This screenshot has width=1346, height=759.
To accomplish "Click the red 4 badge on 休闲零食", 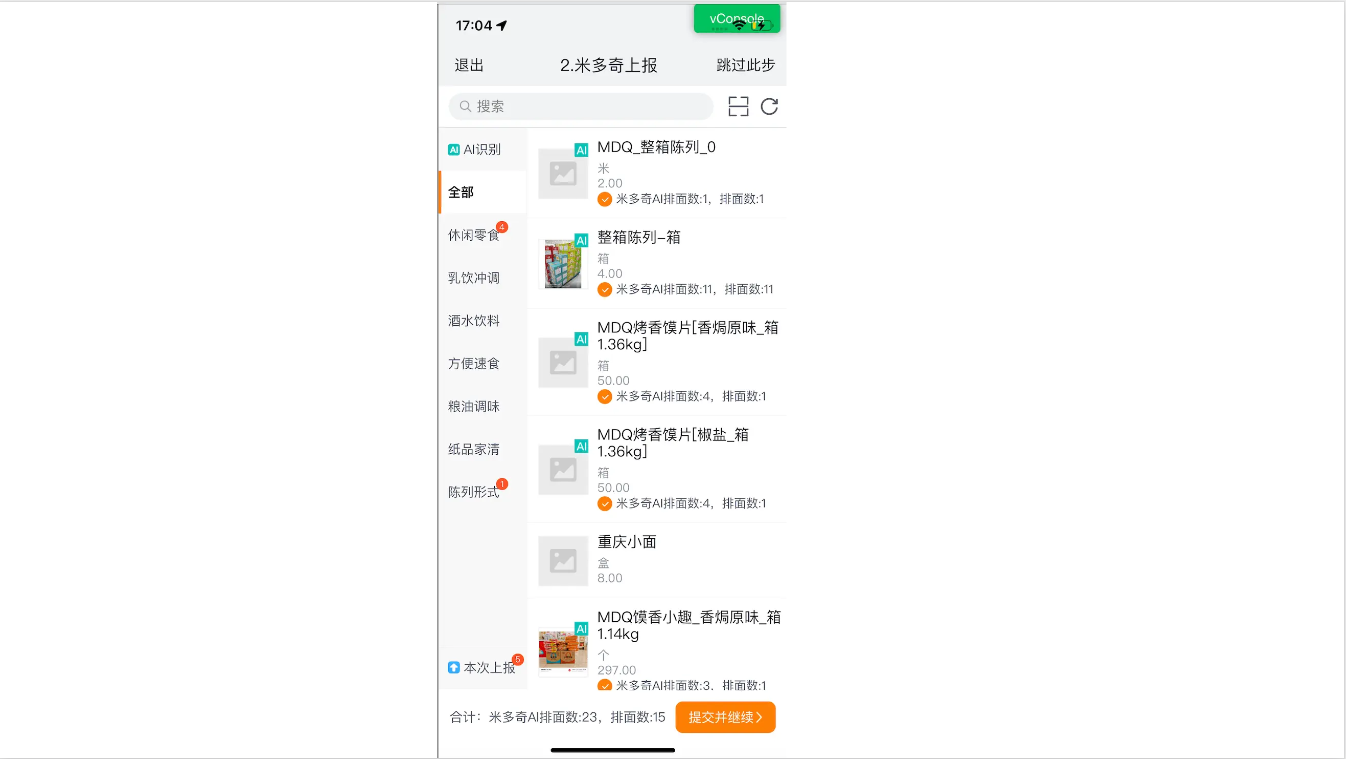I will [502, 227].
